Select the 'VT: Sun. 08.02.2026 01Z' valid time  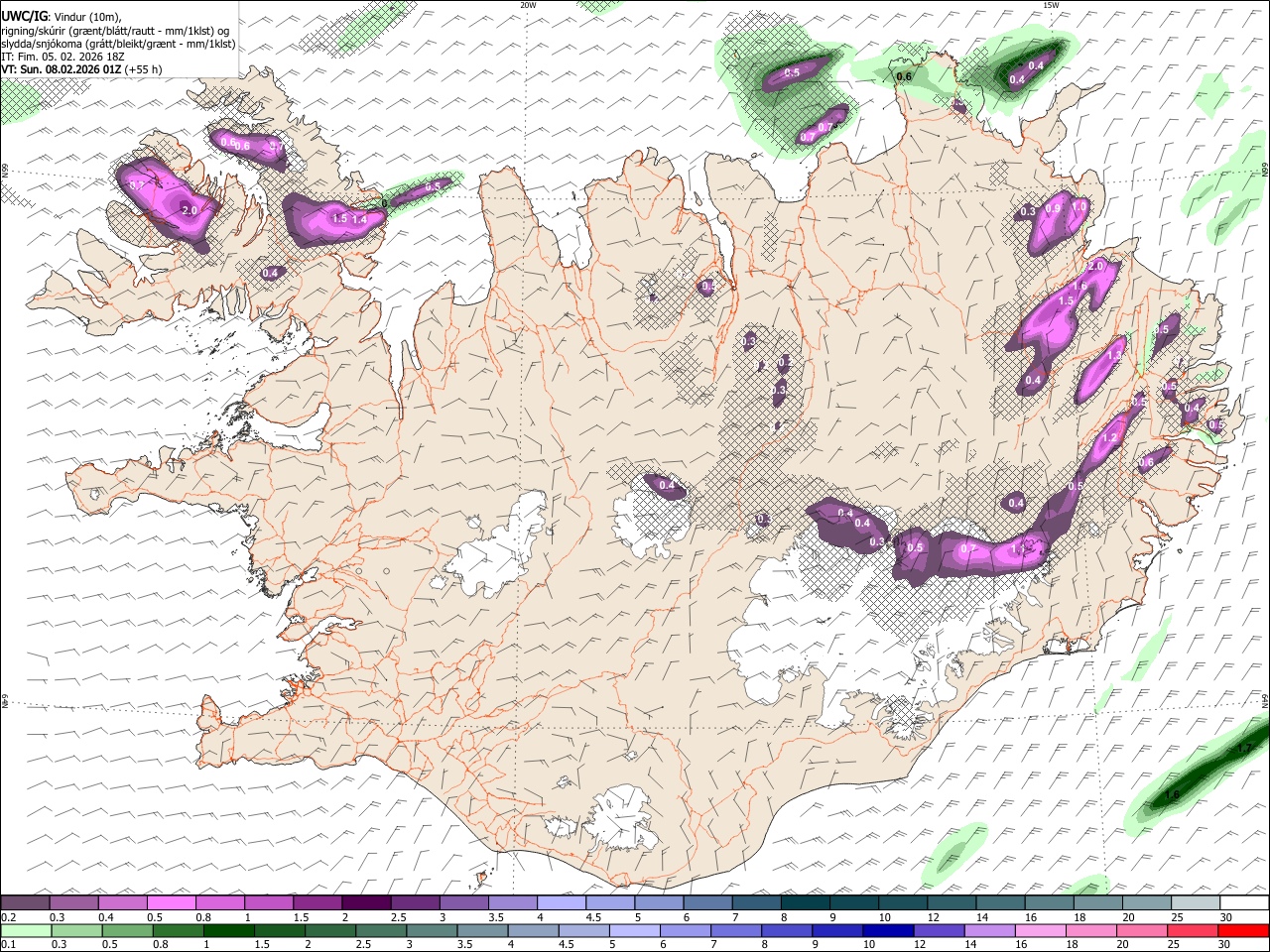(x=62, y=69)
